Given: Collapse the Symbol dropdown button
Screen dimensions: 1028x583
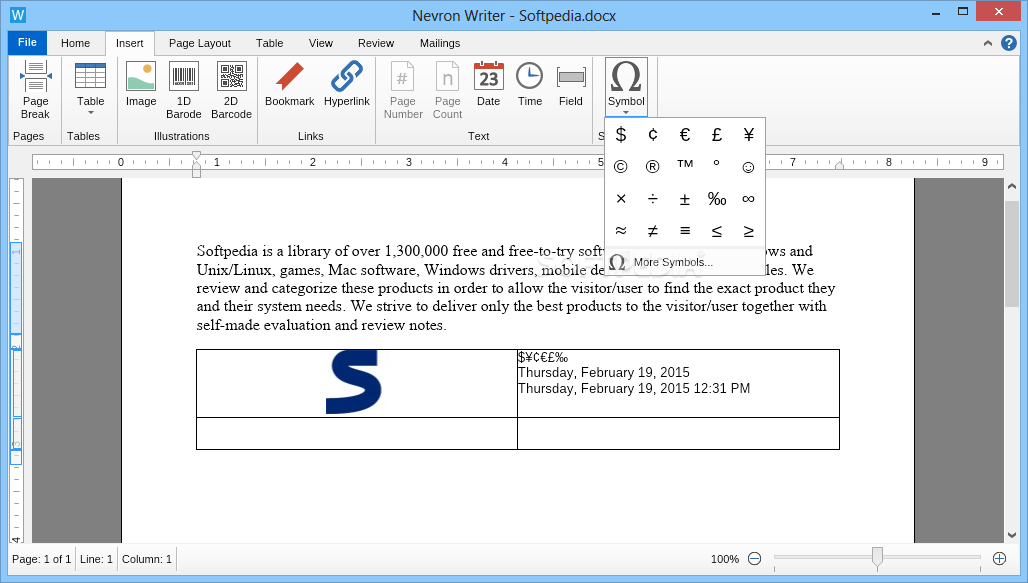Looking at the screenshot, I should 626,87.
